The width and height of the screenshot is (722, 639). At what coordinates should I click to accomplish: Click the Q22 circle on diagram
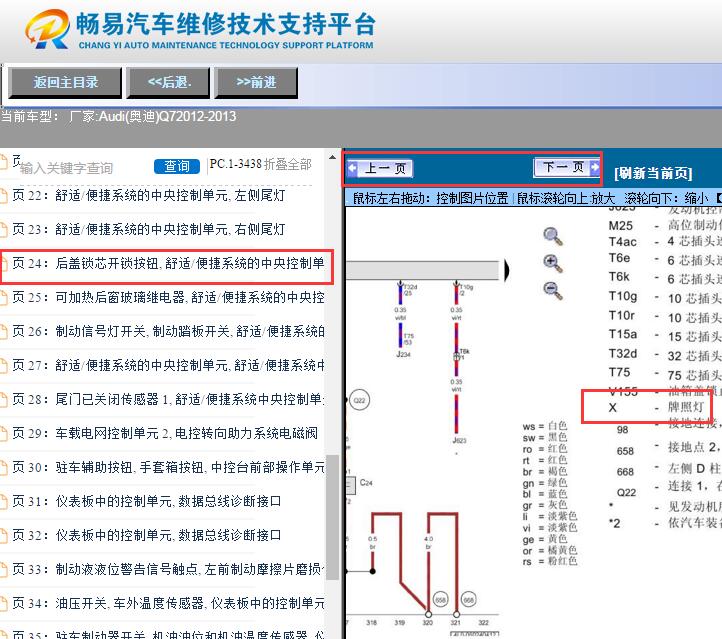tap(359, 400)
